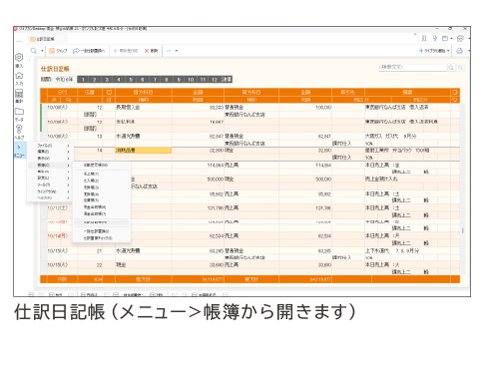Click the round icon at the right end of the lower table header row

[455, 100]
